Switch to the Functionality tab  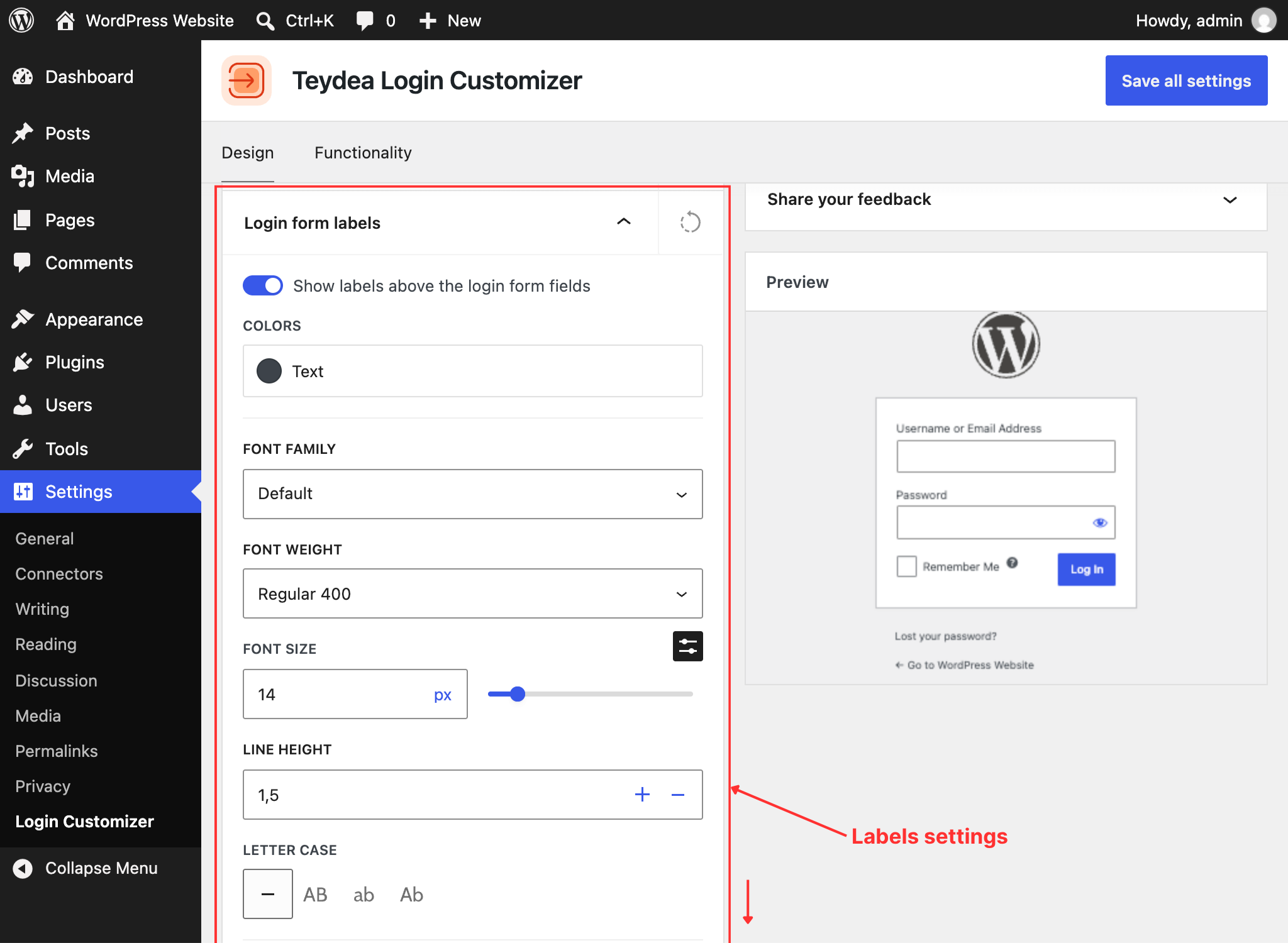tap(363, 153)
